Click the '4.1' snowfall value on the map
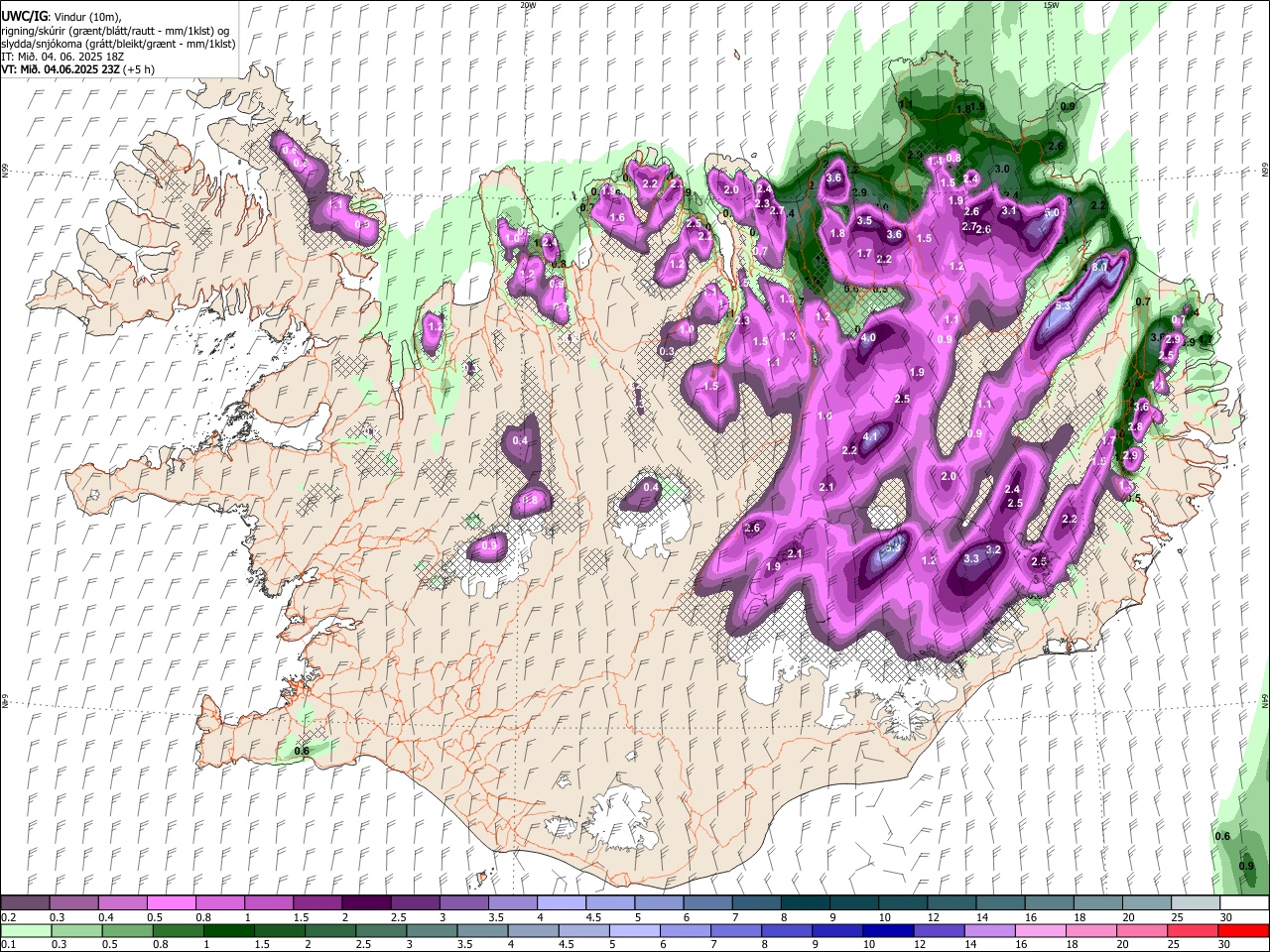 tap(871, 436)
